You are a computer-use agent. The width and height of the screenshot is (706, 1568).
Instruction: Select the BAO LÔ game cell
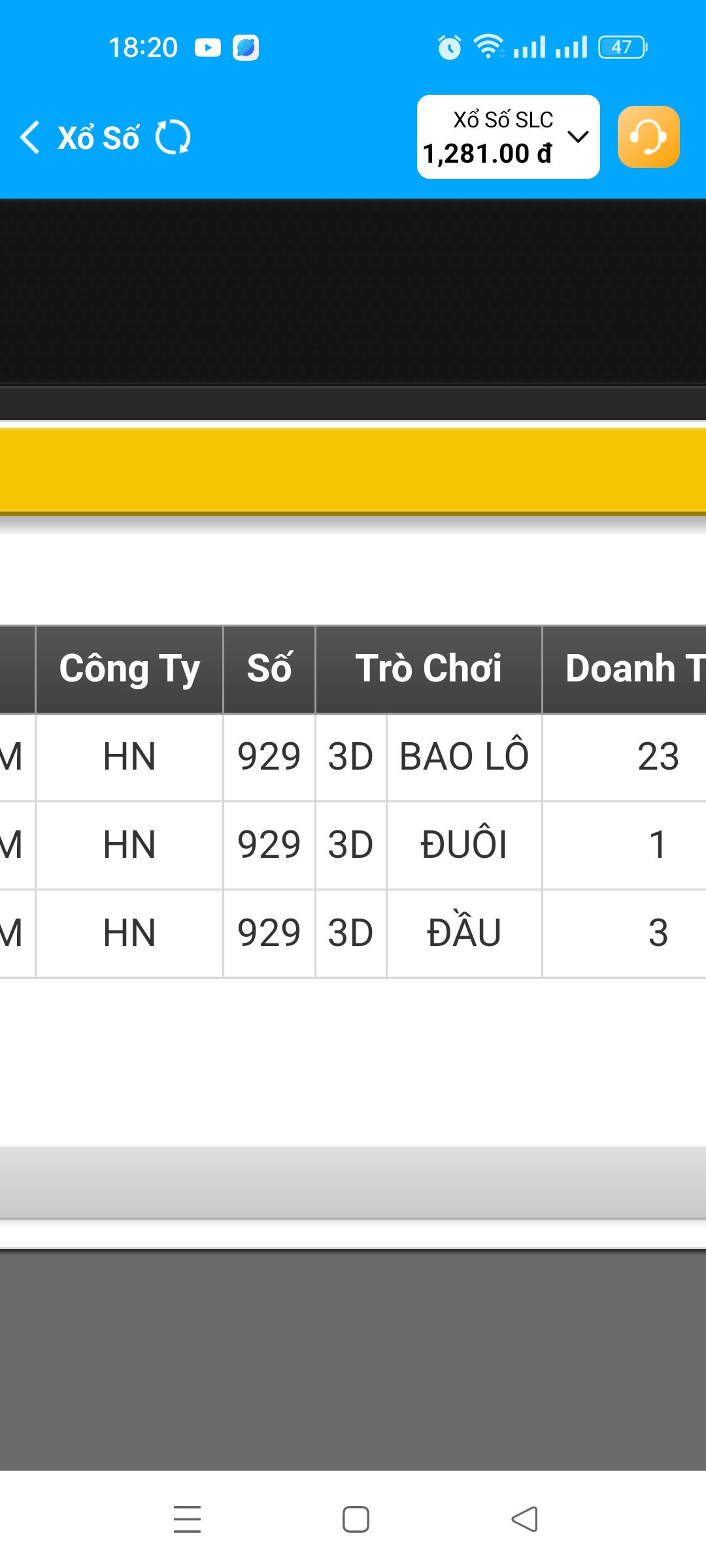click(x=464, y=757)
